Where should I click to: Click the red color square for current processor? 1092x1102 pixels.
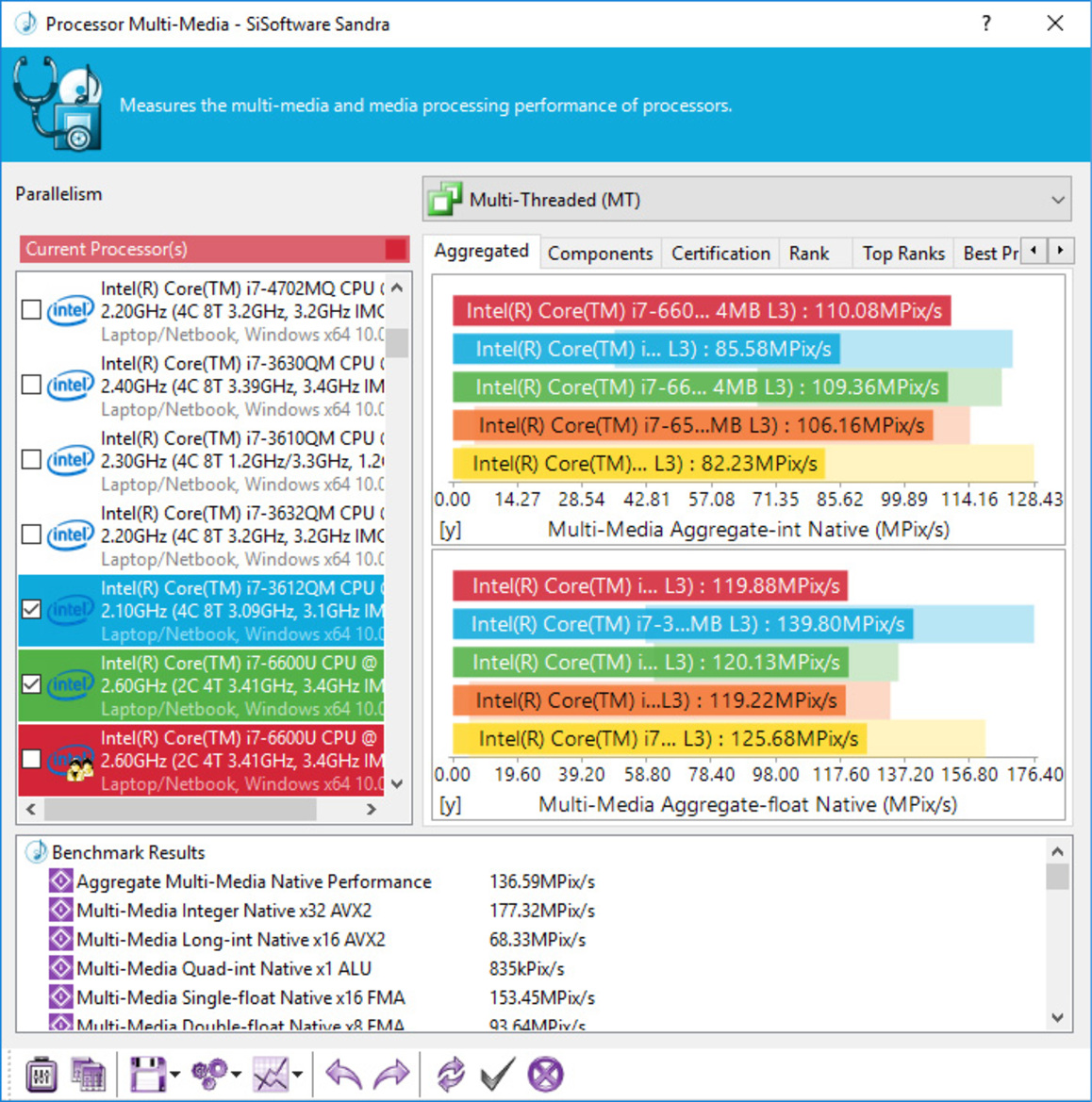click(396, 249)
